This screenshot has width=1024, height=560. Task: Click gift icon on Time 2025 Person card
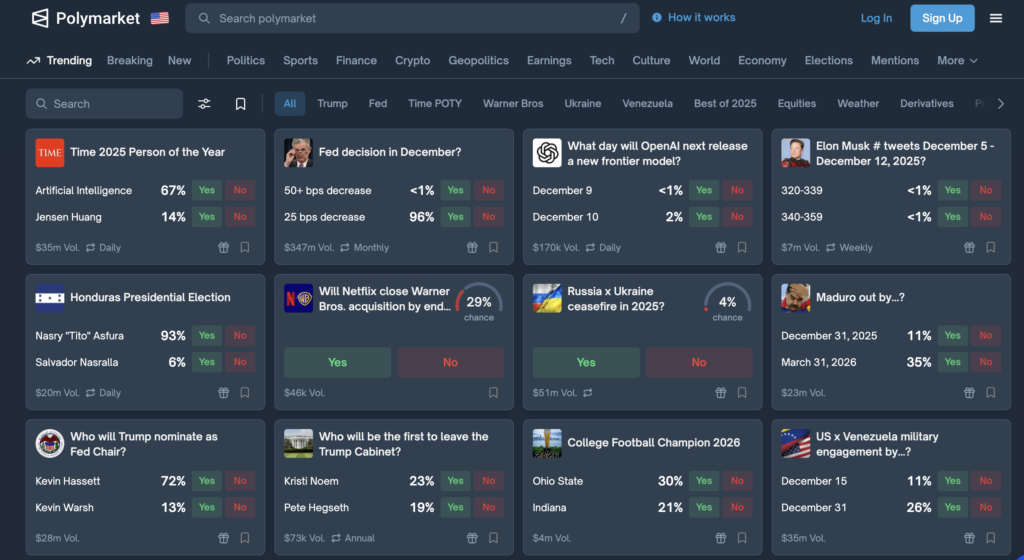(x=223, y=248)
